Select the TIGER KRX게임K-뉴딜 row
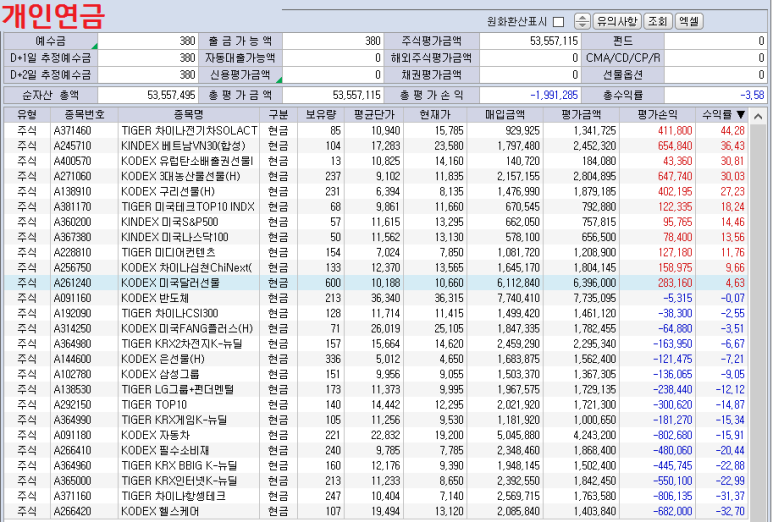This screenshot has width=773, height=522. click(x=376, y=420)
